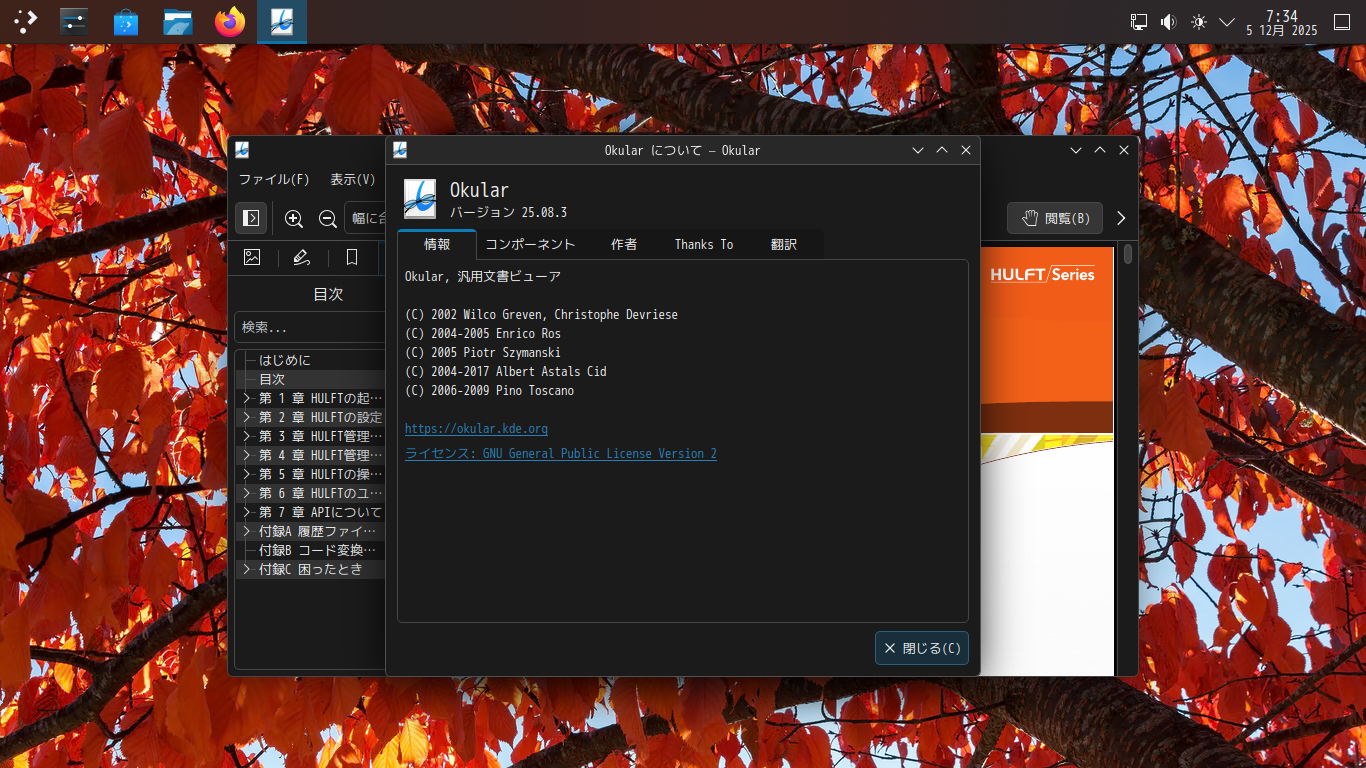The height and width of the screenshot is (768, 1366).
Task: Open the annotations (pen) sidebar tab icon
Action: [x=302, y=258]
